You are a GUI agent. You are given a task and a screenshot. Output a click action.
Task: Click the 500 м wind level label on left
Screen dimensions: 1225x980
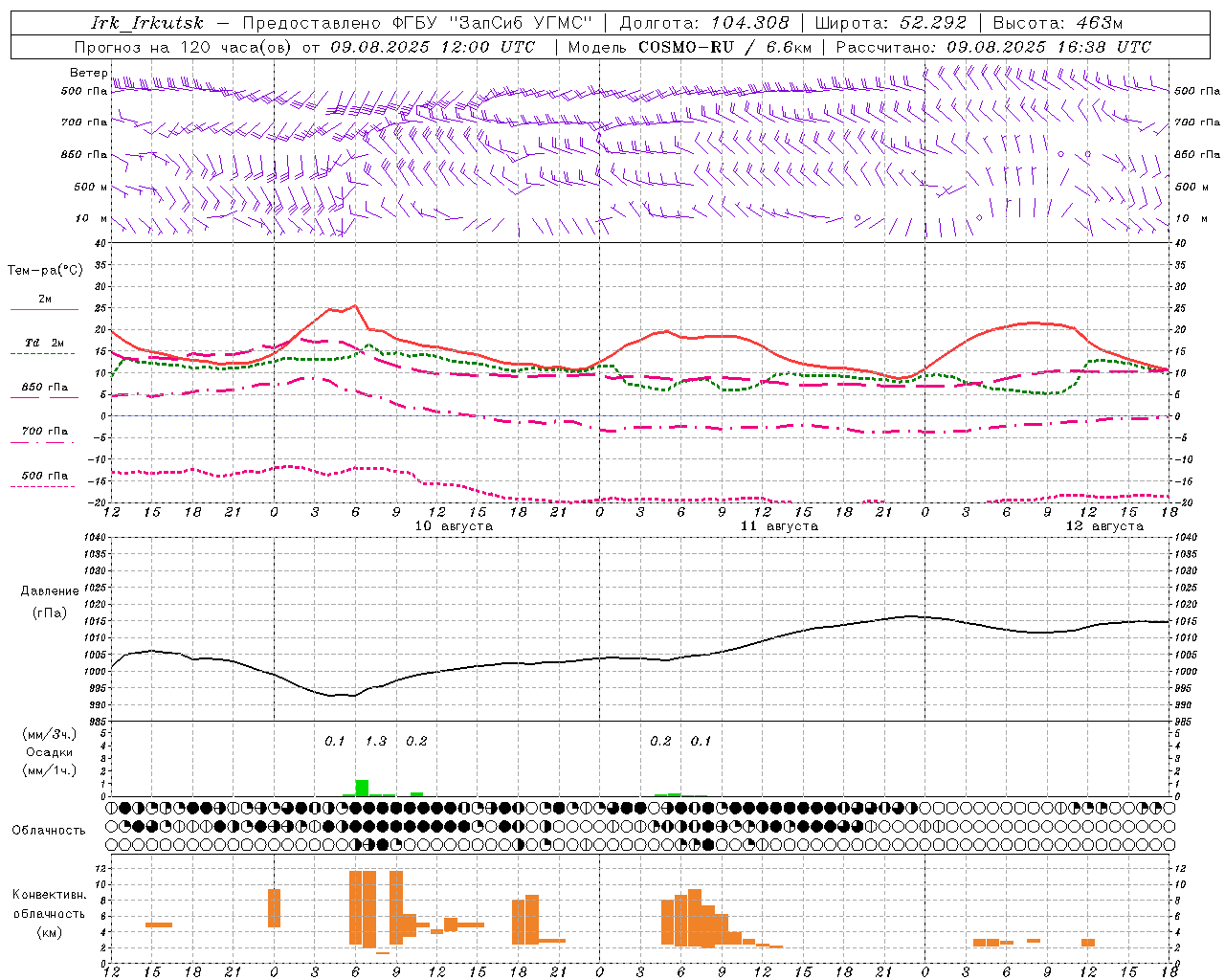[x=91, y=188]
